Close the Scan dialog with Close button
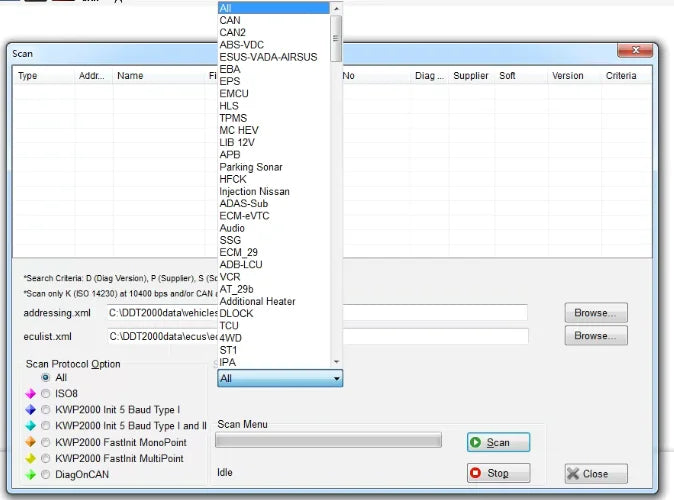 (x=596, y=474)
